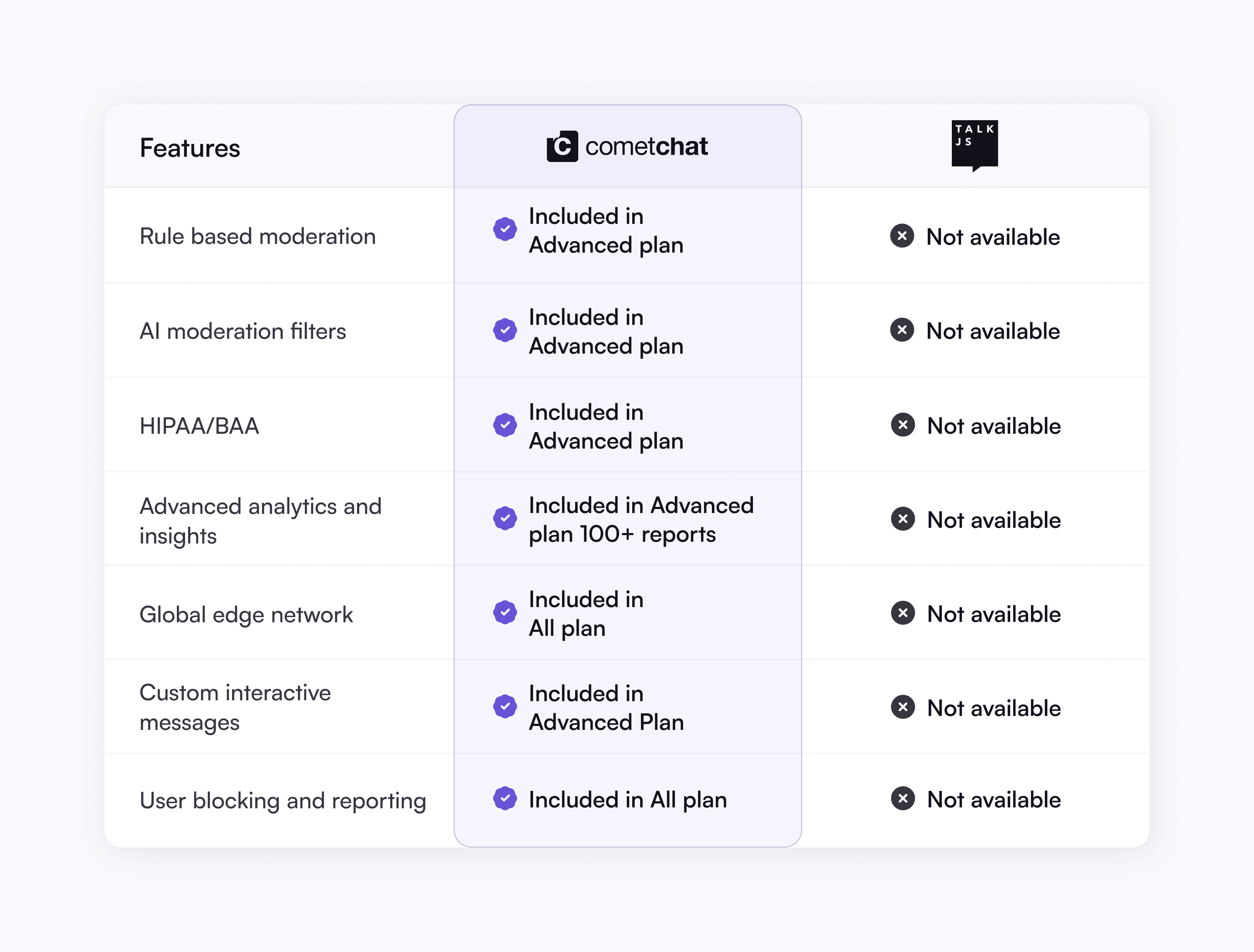Click purple checkmark for User blocking and reporting
Screen dimensions: 1254x952
(x=505, y=798)
